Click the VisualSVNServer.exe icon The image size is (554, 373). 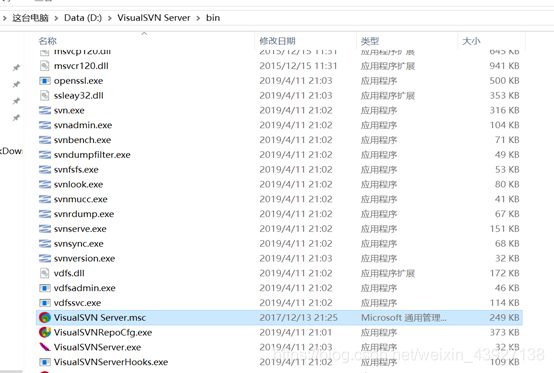click(45, 347)
